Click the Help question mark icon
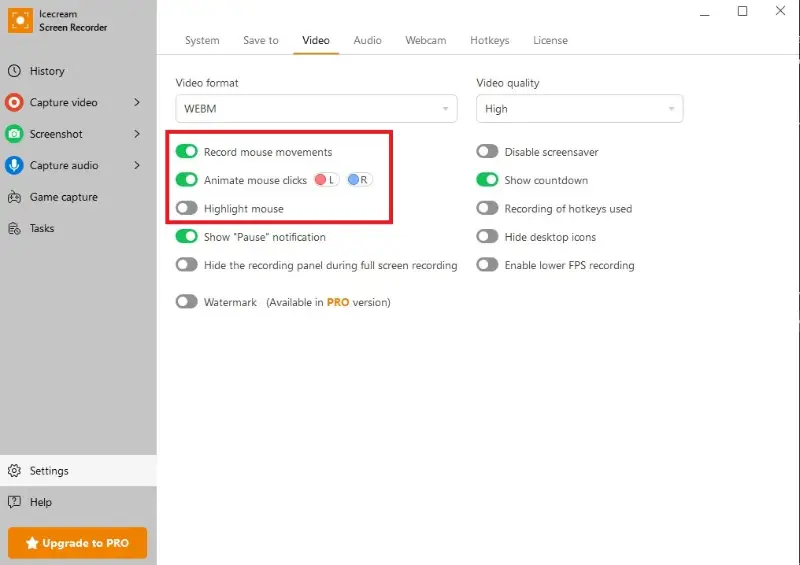The height and width of the screenshot is (565, 800). click(14, 502)
